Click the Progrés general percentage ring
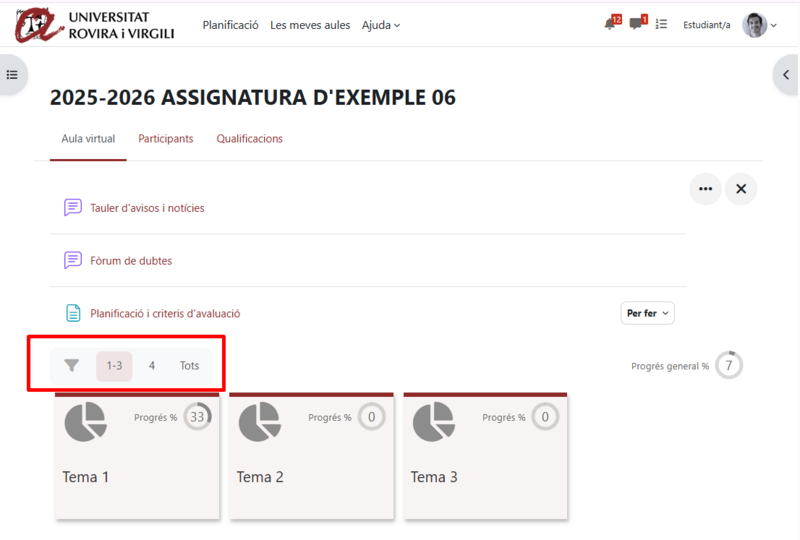This screenshot has width=800, height=540. pos(729,366)
